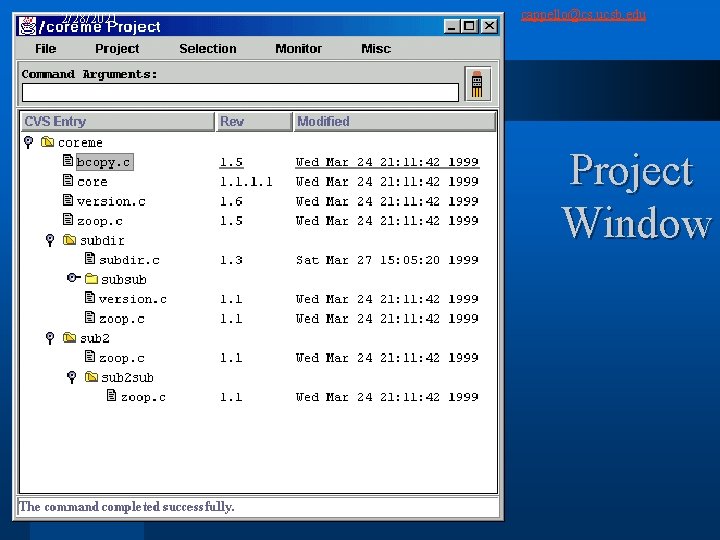720x540 pixels.
Task: Click the coreme folder icon
Action: (47, 142)
